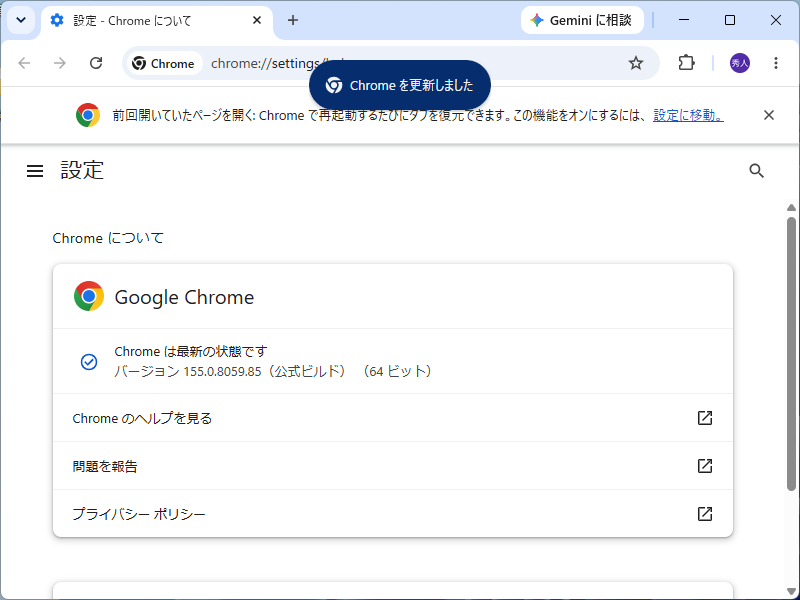Minimize the Chrome window
Viewport: 800px width, 600px height.
[x=684, y=20]
